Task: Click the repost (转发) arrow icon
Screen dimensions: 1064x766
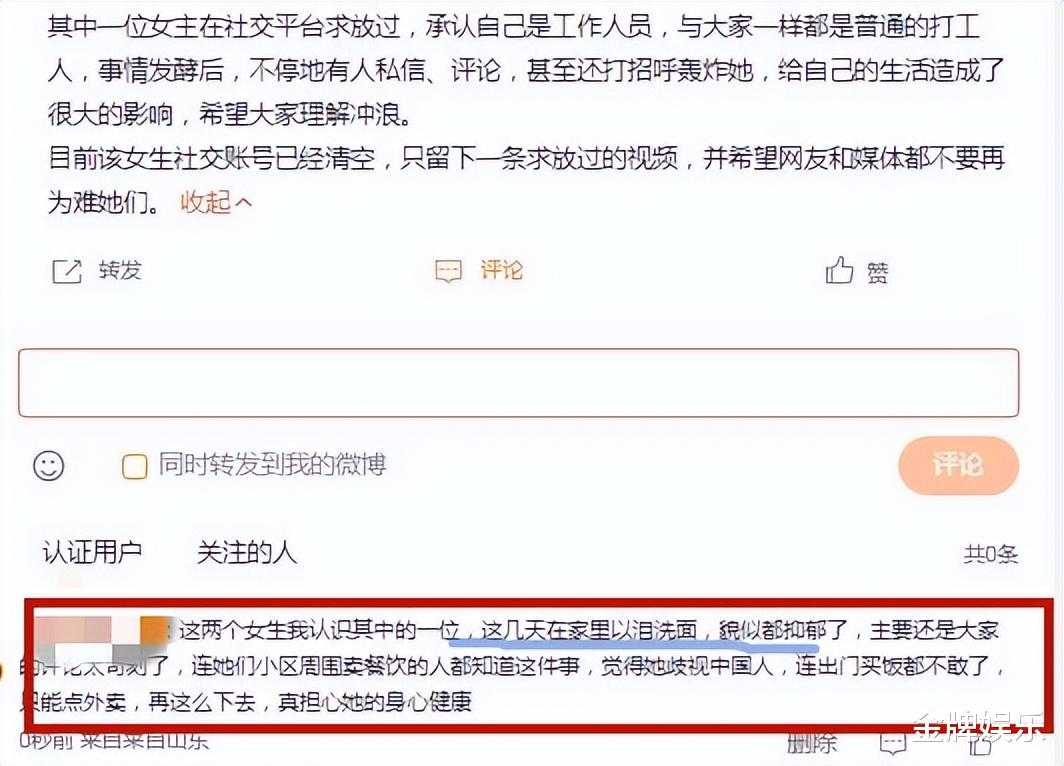Action: point(66,271)
